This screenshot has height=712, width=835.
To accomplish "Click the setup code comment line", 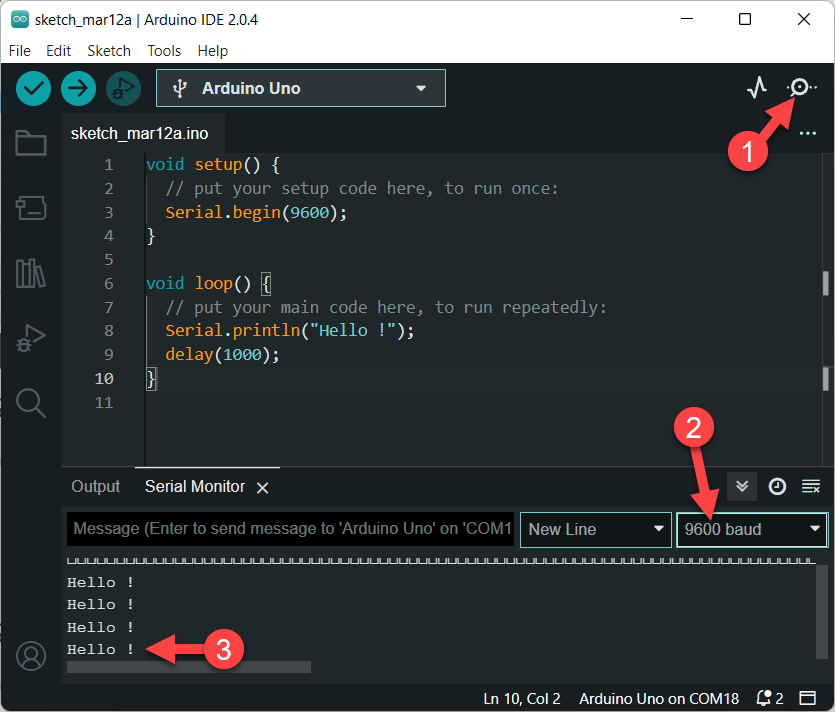I will tap(362, 189).
